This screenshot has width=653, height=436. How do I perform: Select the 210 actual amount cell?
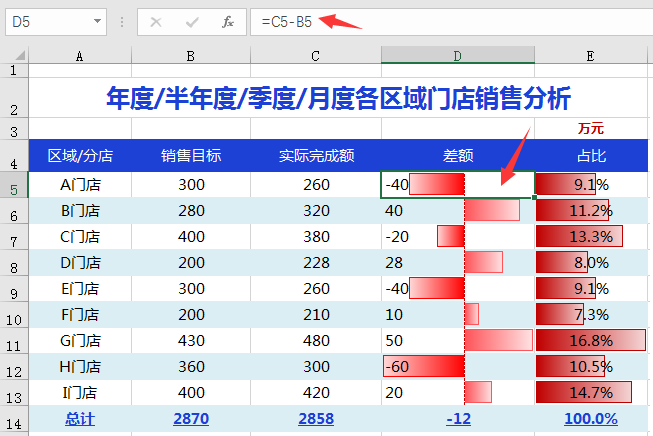click(316, 315)
